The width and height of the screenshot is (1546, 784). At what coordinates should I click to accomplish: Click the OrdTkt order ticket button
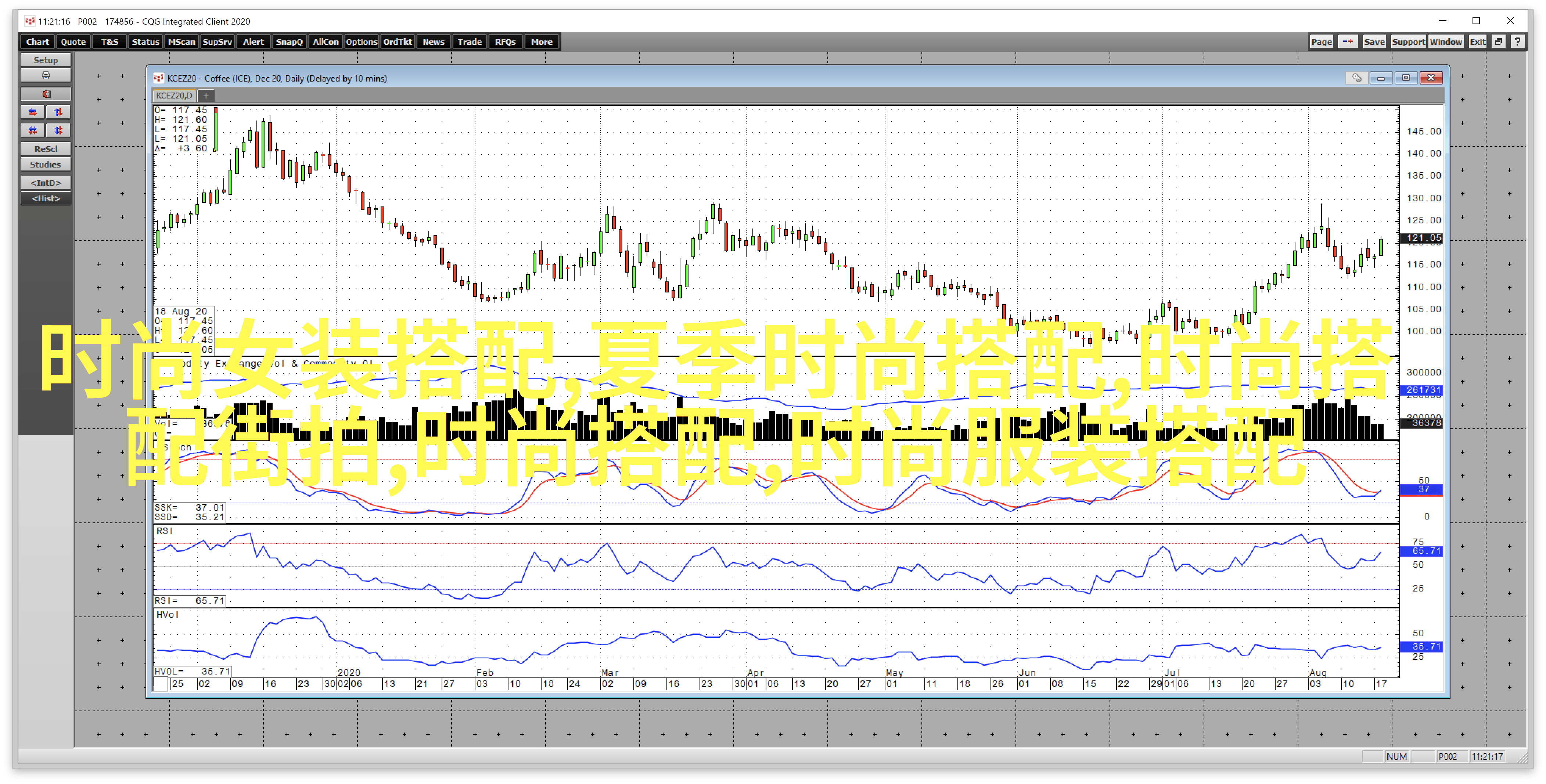pyautogui.click(x=397, y=42)
